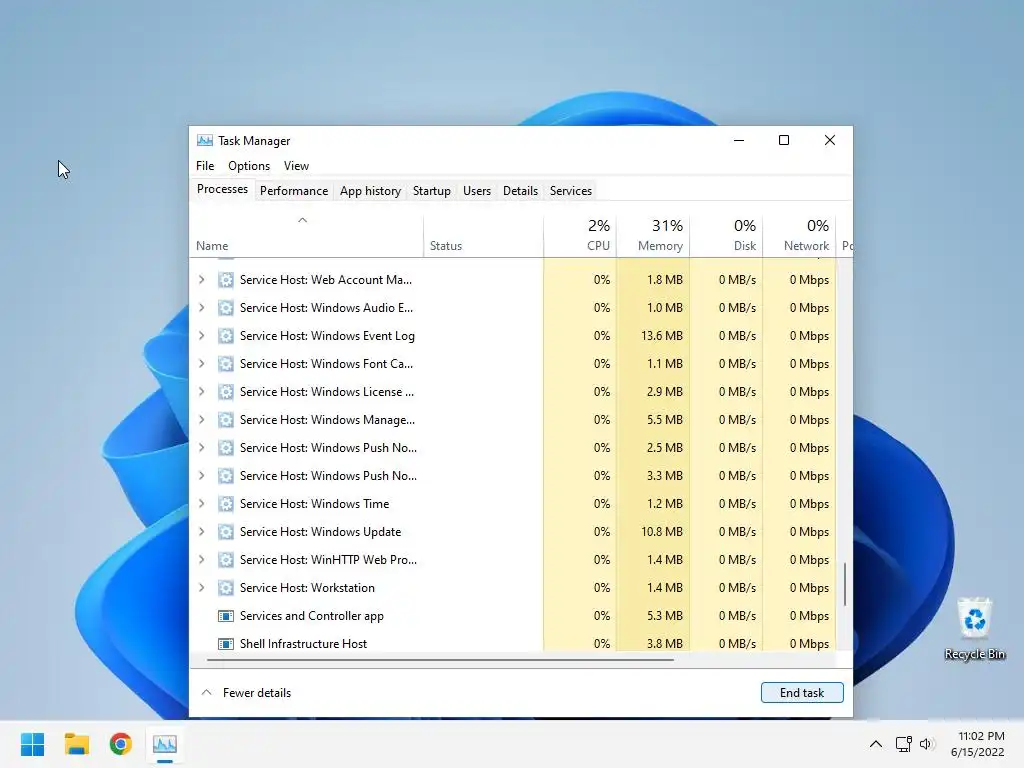Screen dimensions: 1024x768
Task: Click Services and Controller app icon
Action: 225,616
